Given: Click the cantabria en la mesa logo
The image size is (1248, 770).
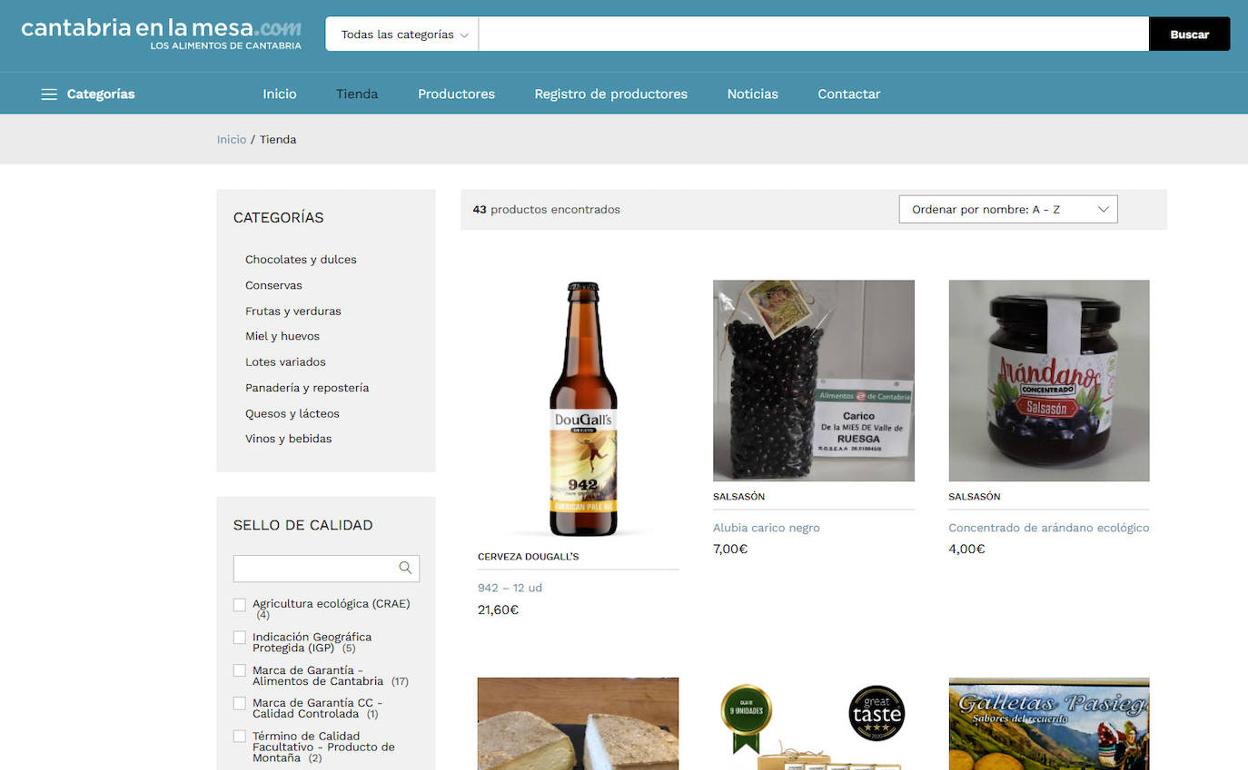Looking at the screenshot, I should (x=161, y=33).
